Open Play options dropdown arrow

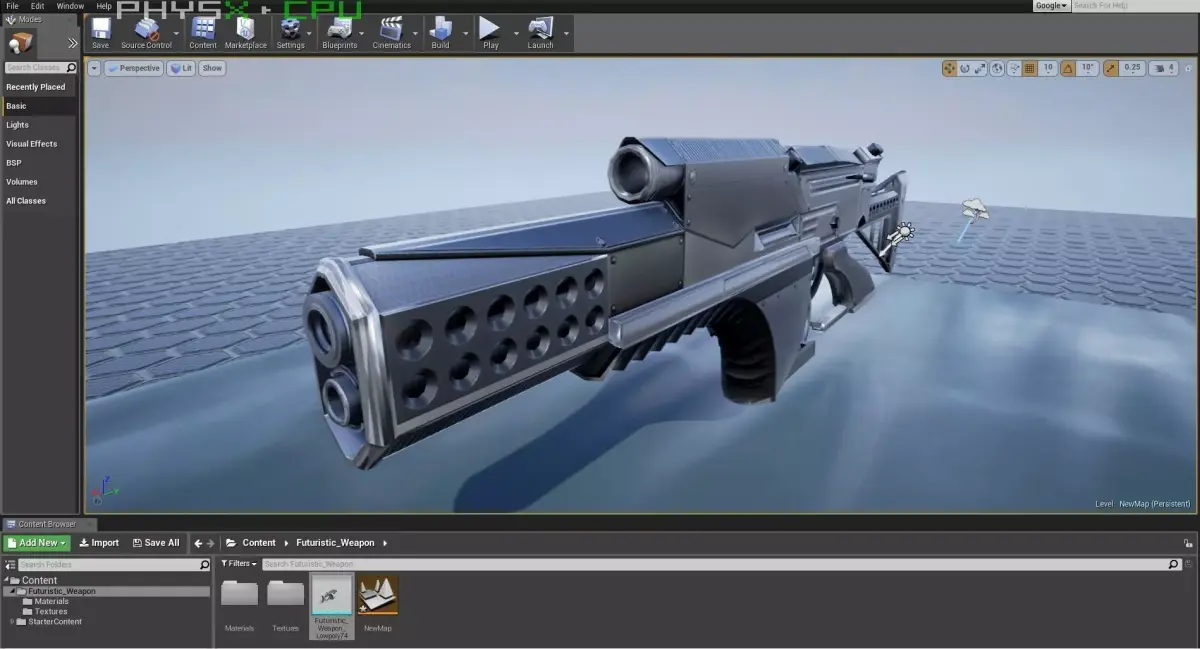tap(517, 33)
